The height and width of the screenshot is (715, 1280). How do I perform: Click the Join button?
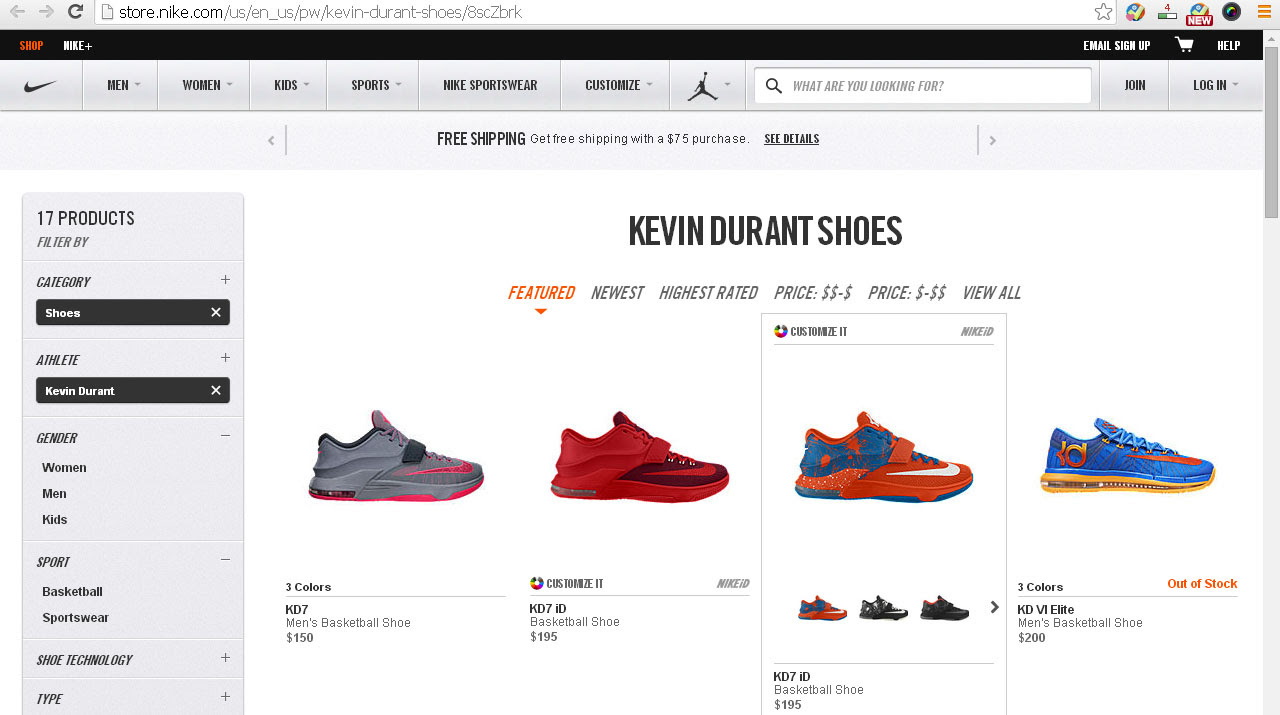[1134, 85]
